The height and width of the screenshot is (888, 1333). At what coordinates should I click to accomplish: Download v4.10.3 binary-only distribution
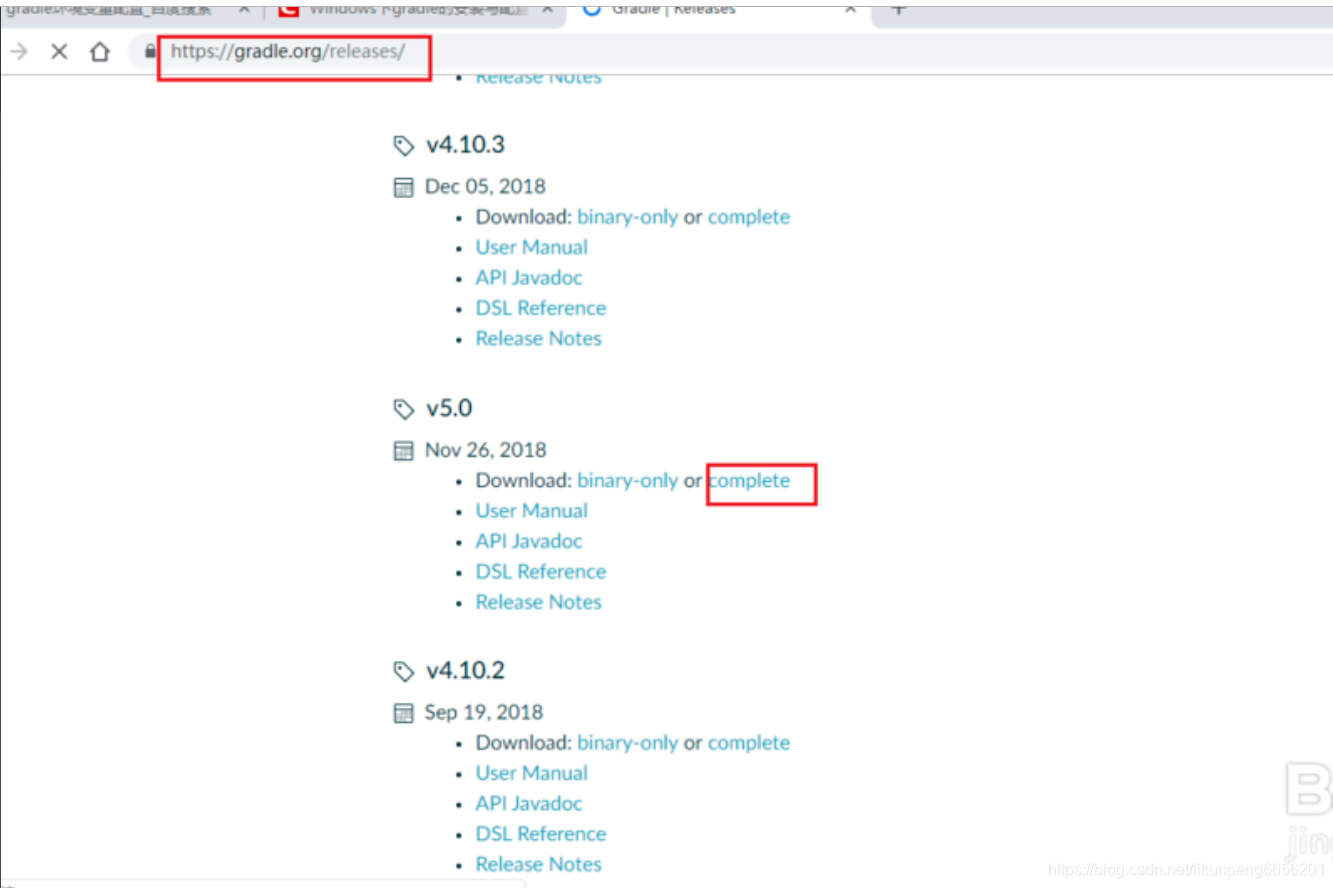pos(627,217)
